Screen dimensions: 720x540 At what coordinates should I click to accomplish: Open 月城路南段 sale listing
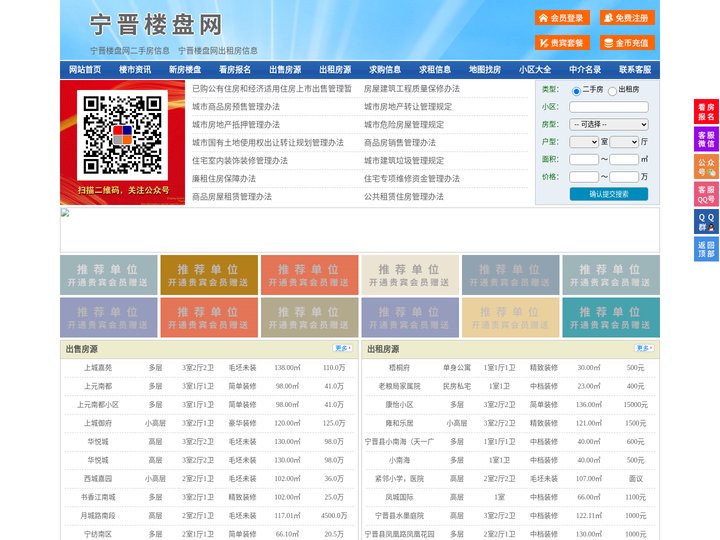98,515
